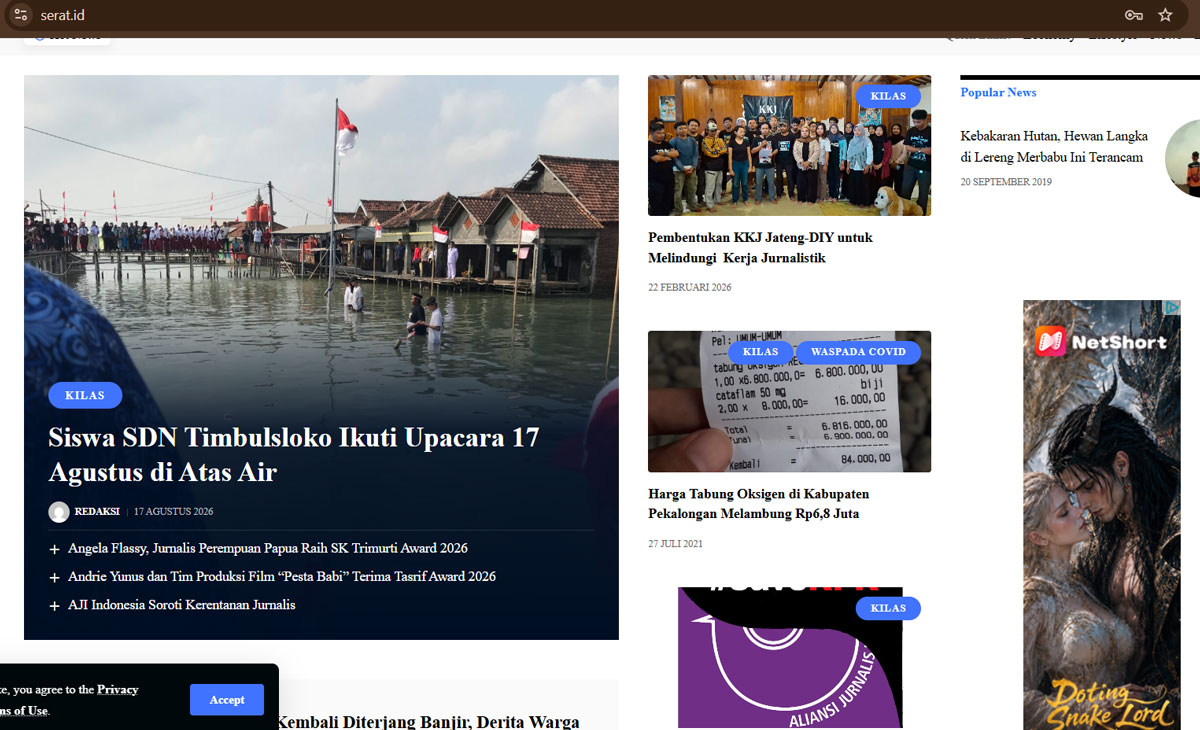Click the 22 FEBRUARI 2026 date

(690, 288)
